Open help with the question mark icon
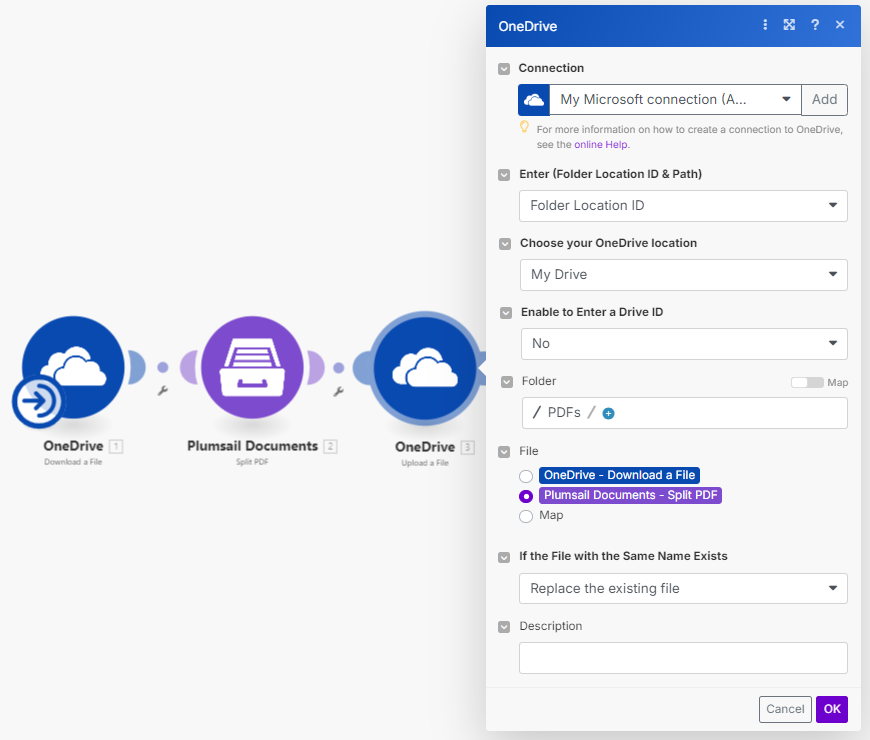This screenshot has width=870, height=740. click(x=815, y=24)
